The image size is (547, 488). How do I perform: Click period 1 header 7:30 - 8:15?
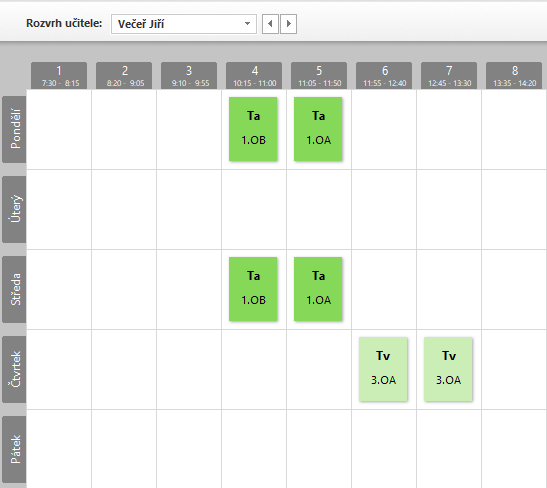coord(59,76)
